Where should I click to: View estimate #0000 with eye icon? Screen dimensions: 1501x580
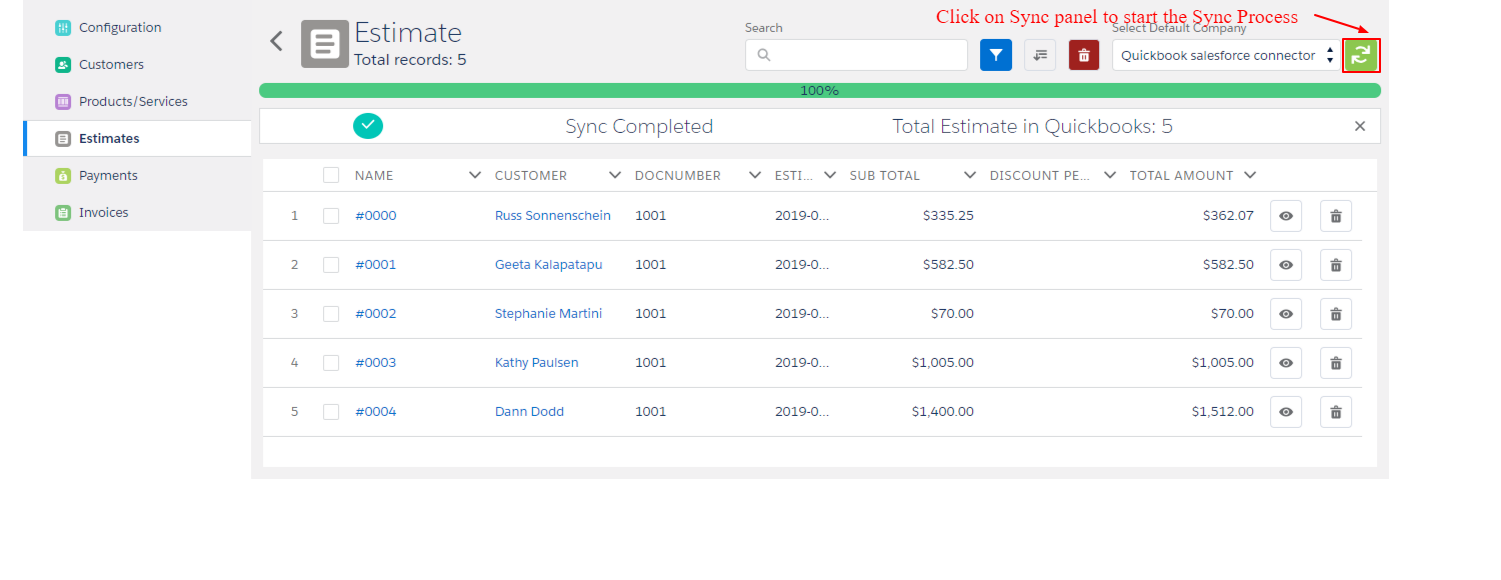click(1286, 216)
